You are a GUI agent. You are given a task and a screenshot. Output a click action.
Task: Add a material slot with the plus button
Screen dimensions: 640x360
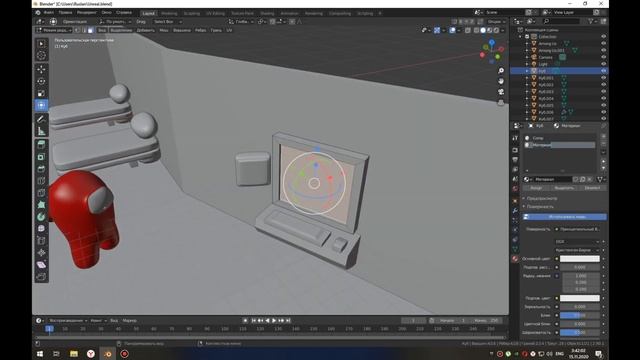click(604, 136)
